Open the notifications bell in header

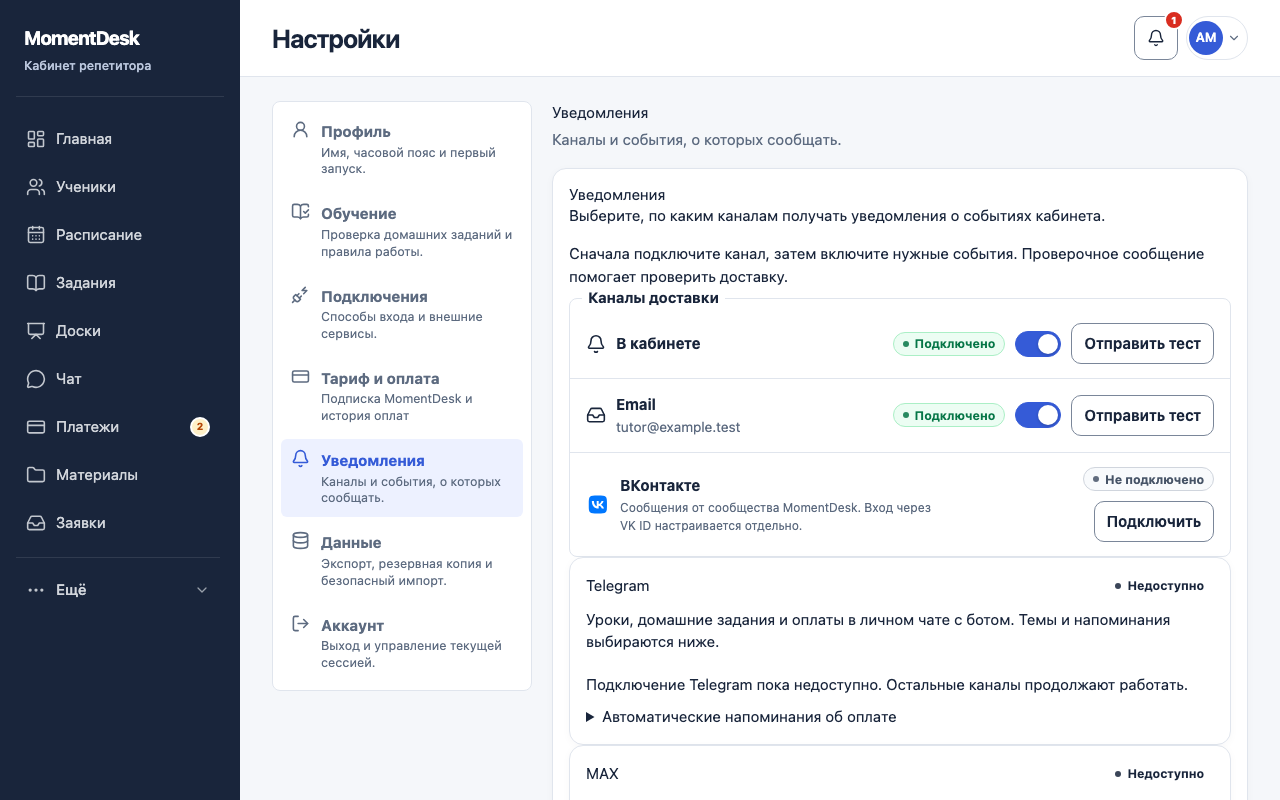(x=1156, y=38)
